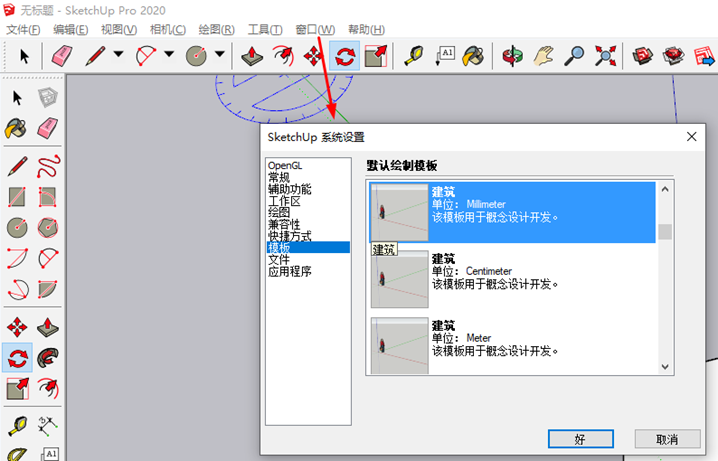Click the highlighted Rotate tool in top toolbar
The width and height of the screenshot is (718, 461).
[345, 56]
